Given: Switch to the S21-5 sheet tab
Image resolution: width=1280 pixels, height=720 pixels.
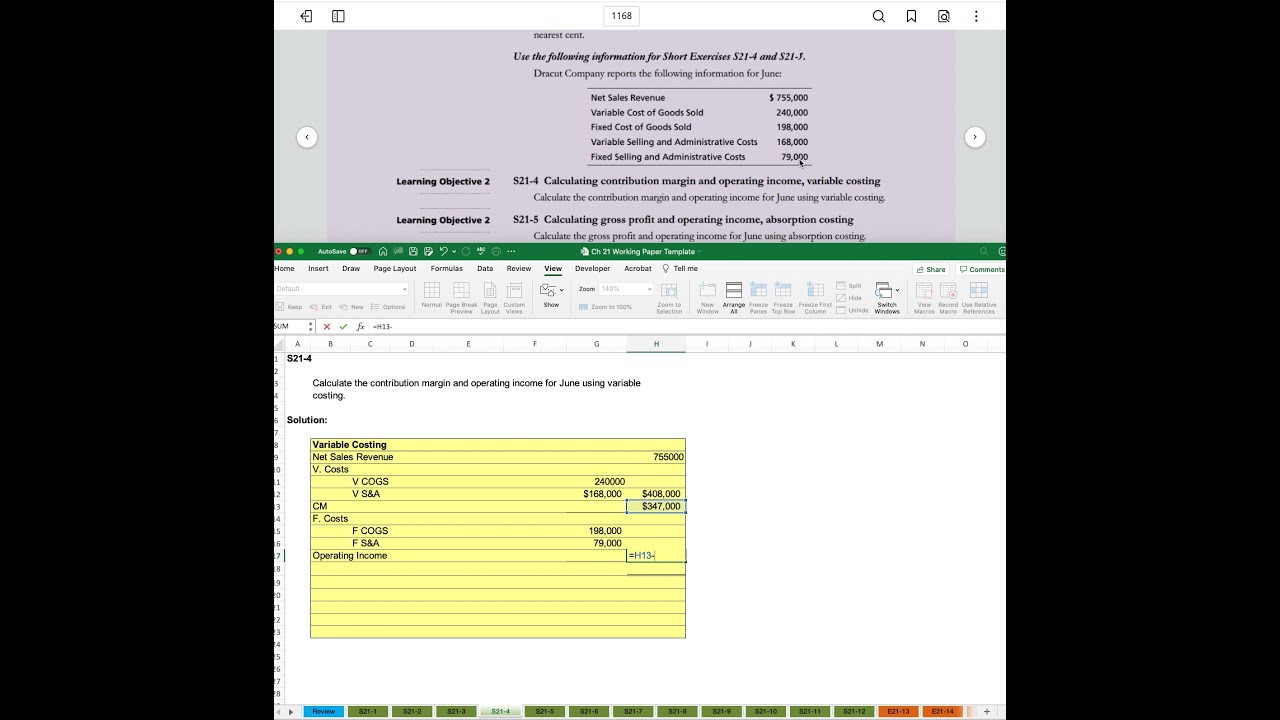Looking at the screenshot, I should 545,711.
